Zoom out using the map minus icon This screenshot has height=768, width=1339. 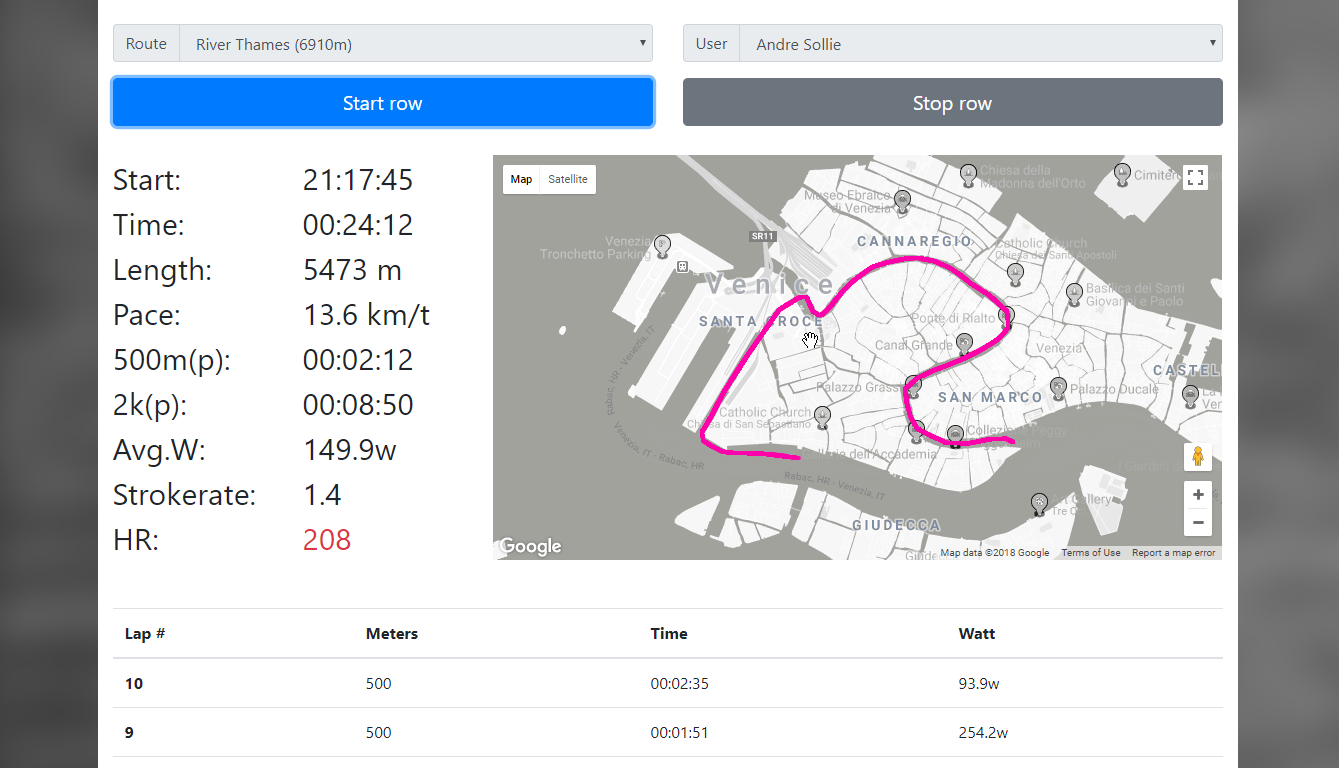pos(1197,522)
